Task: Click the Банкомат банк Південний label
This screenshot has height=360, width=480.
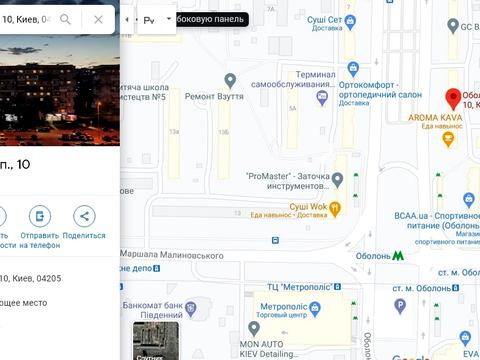Action: pyautogui.click(x=153, y=310)
